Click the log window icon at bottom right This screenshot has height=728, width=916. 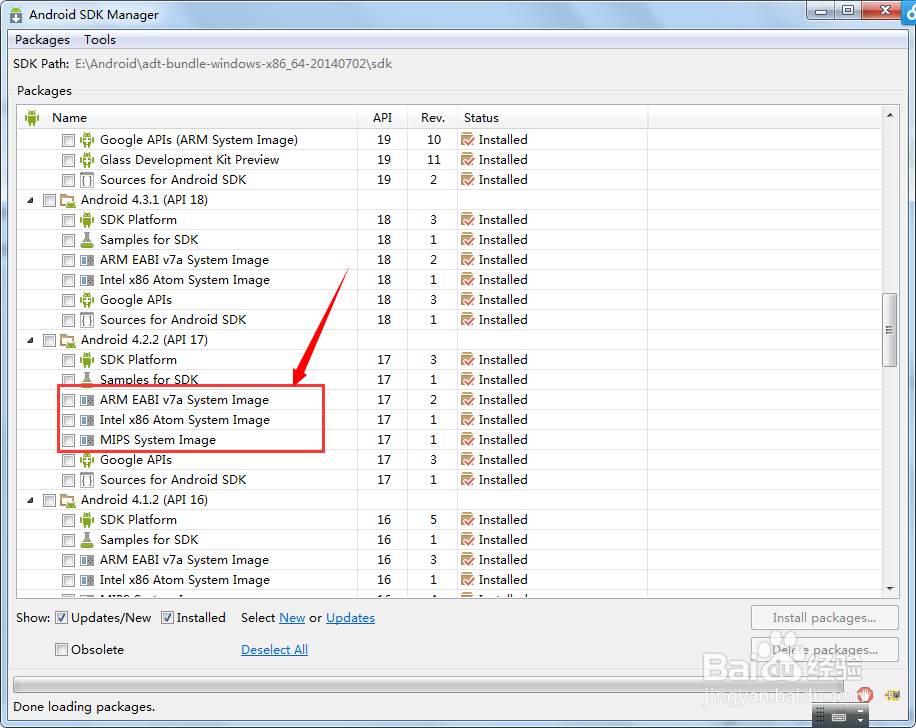(x=893, y=695)
